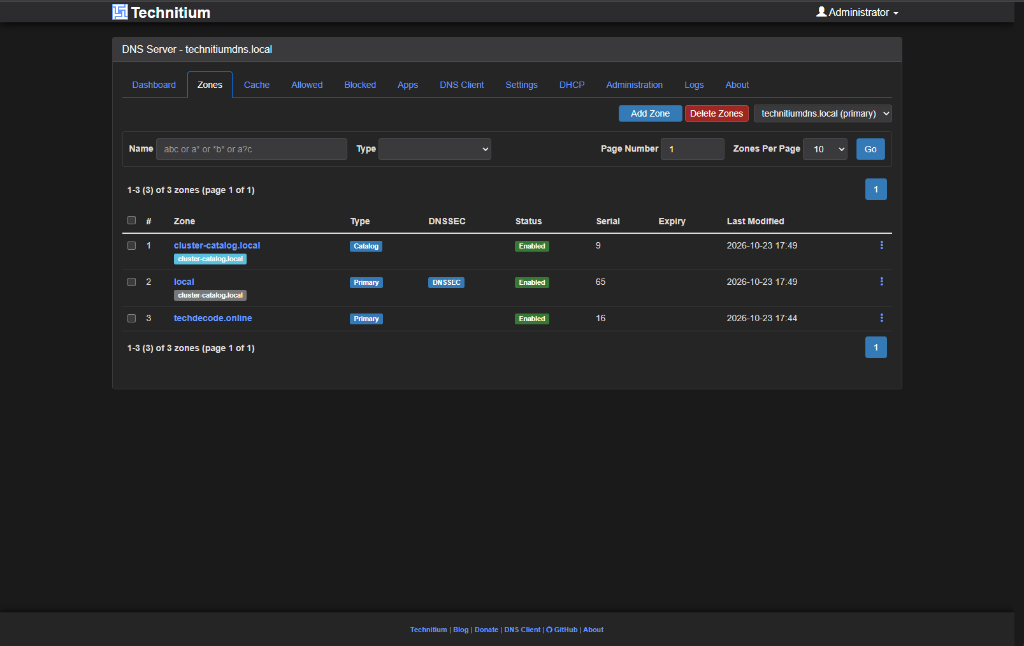Click the Technitium footer link
This screenshot has width=1024, height=646.
[x=428, y=630]
